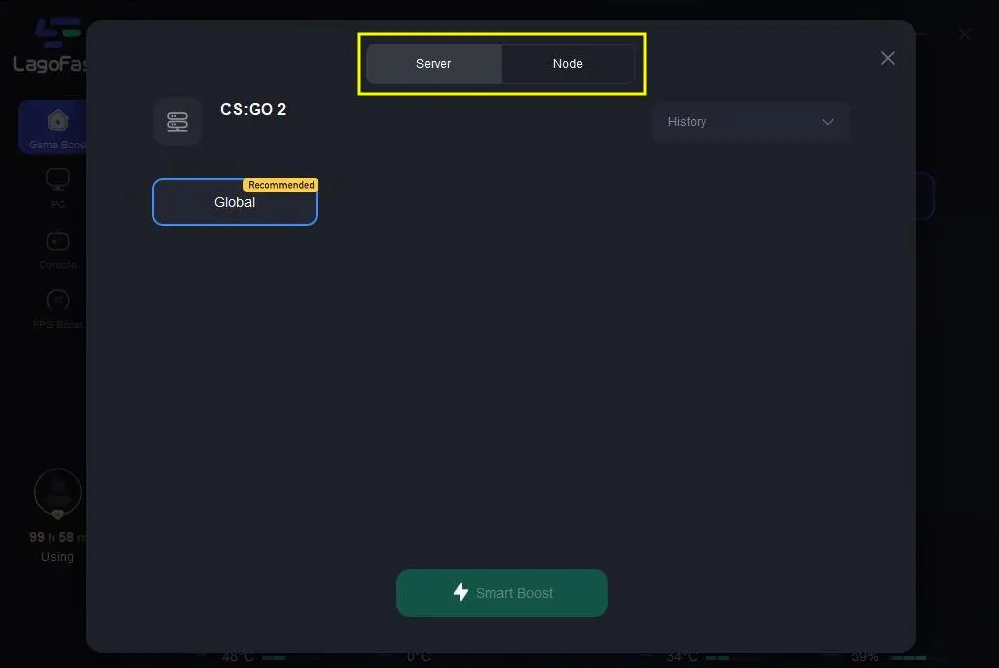Expand History using its chevron arrow

[828, 122]
